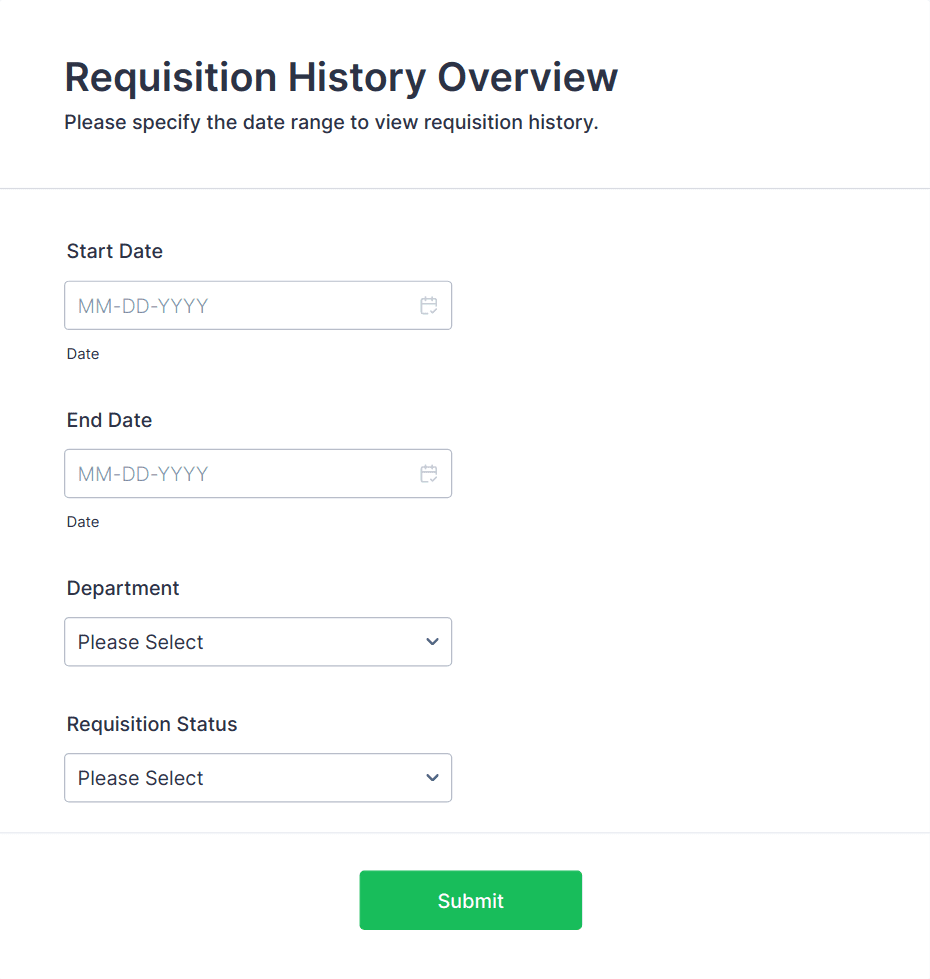930x979 pixels.
Task: Expand the Department select box
Action: pyautogui.click(x=258, y=642)
